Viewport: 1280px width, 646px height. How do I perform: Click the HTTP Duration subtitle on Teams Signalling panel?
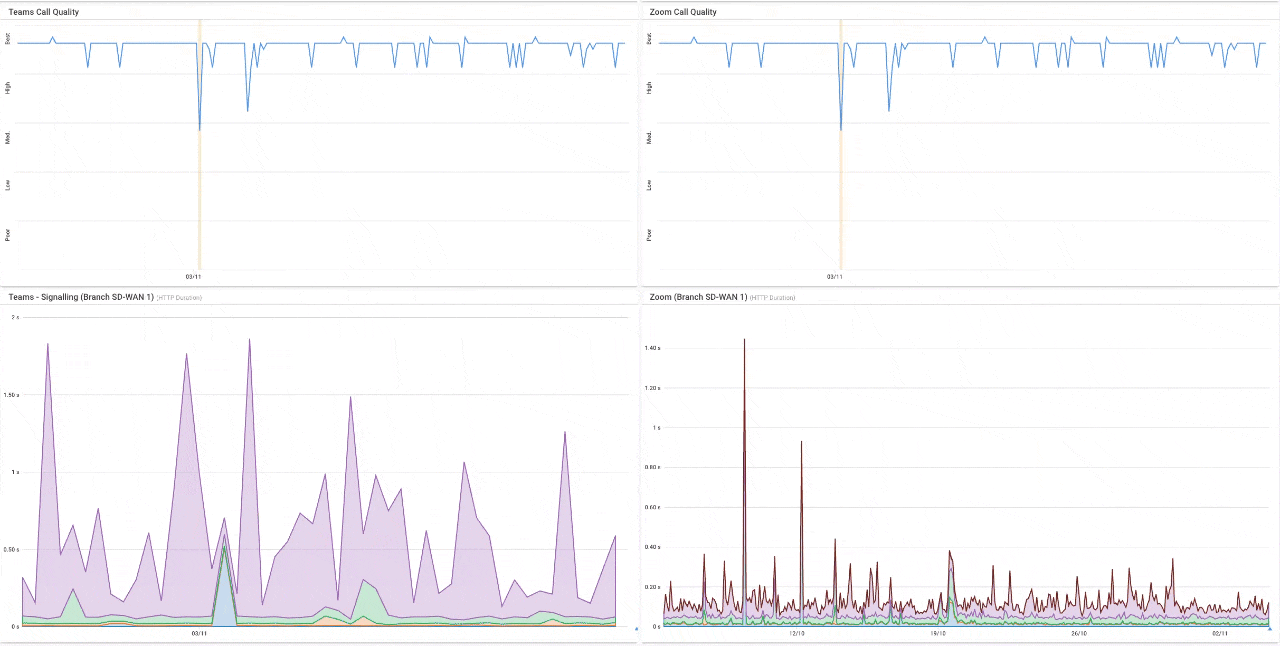pos(178,297)
